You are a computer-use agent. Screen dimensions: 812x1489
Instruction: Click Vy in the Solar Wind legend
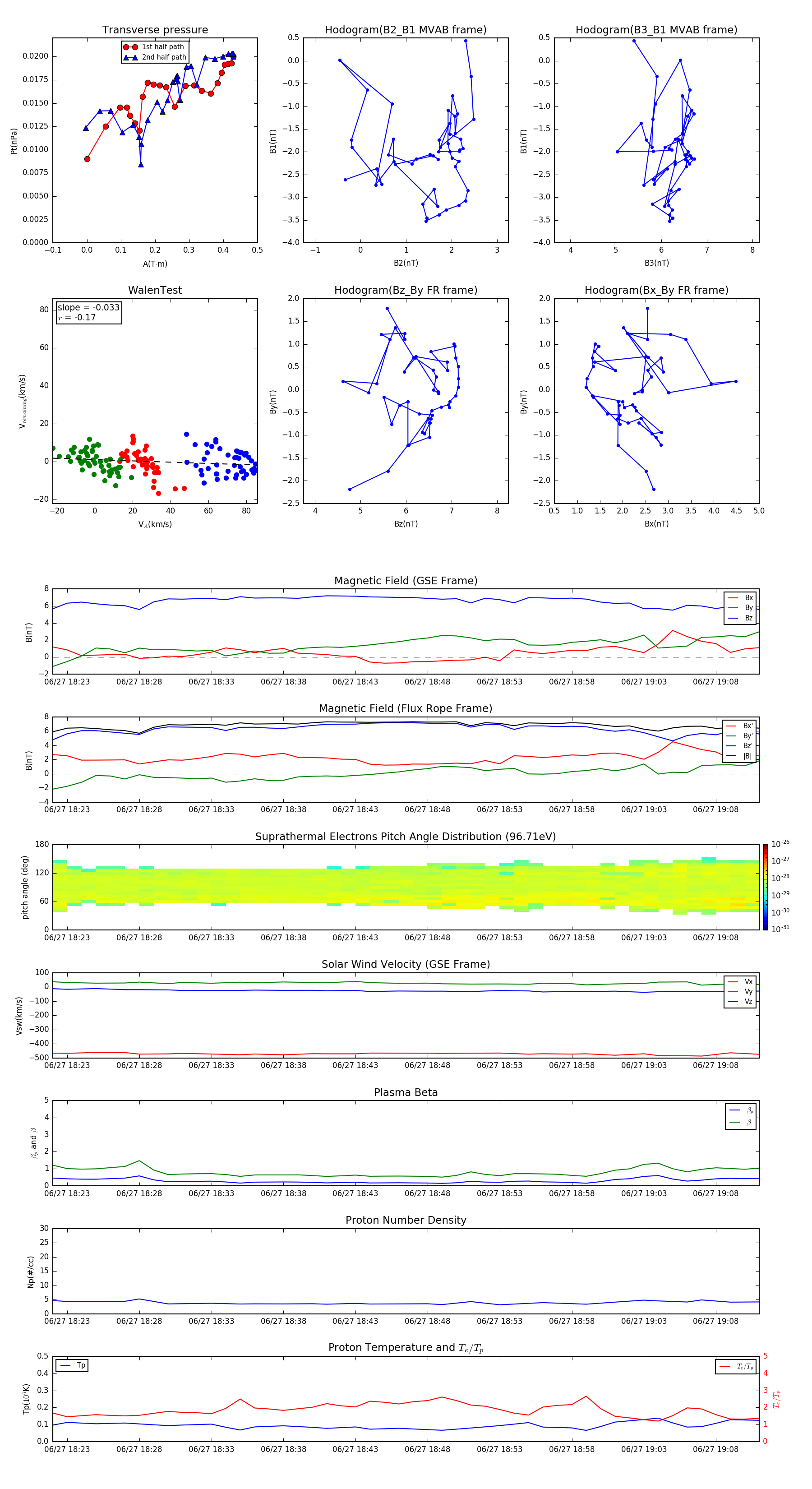click(x=740, y=991)
